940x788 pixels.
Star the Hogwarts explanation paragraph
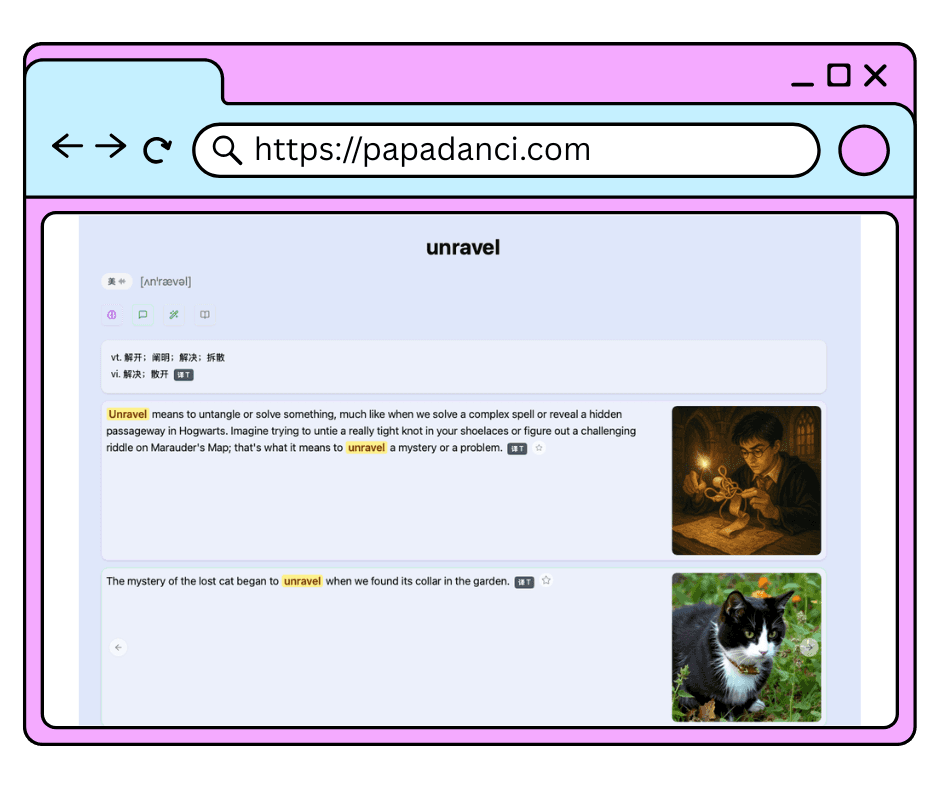(539, 448)
